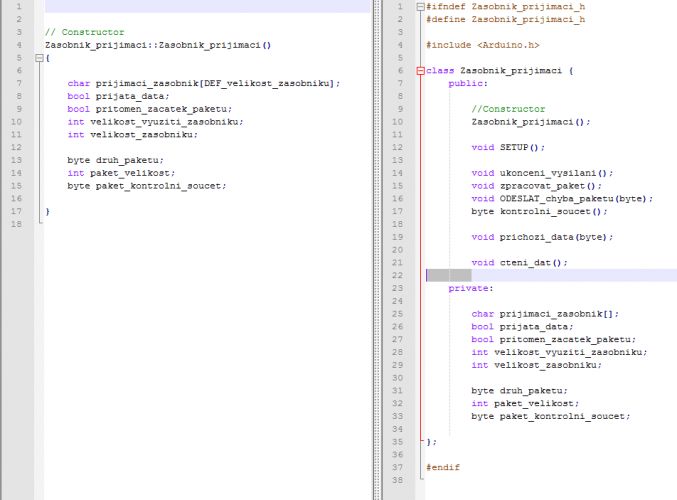Click 'Zasobnik_prijimaci::Zasobnik_prijimaci()' definition line

tap(158, 45)
